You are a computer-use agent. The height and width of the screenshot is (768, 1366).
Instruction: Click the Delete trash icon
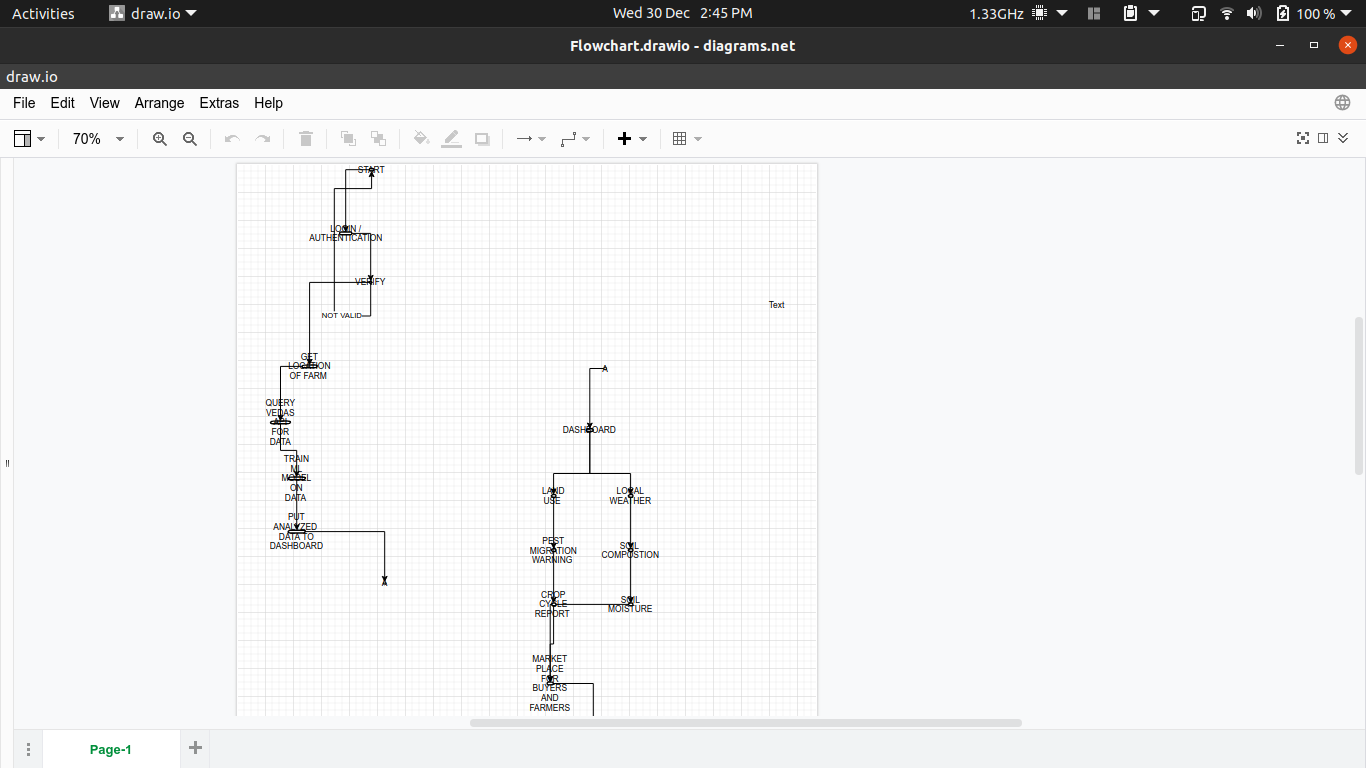point(306,139)
